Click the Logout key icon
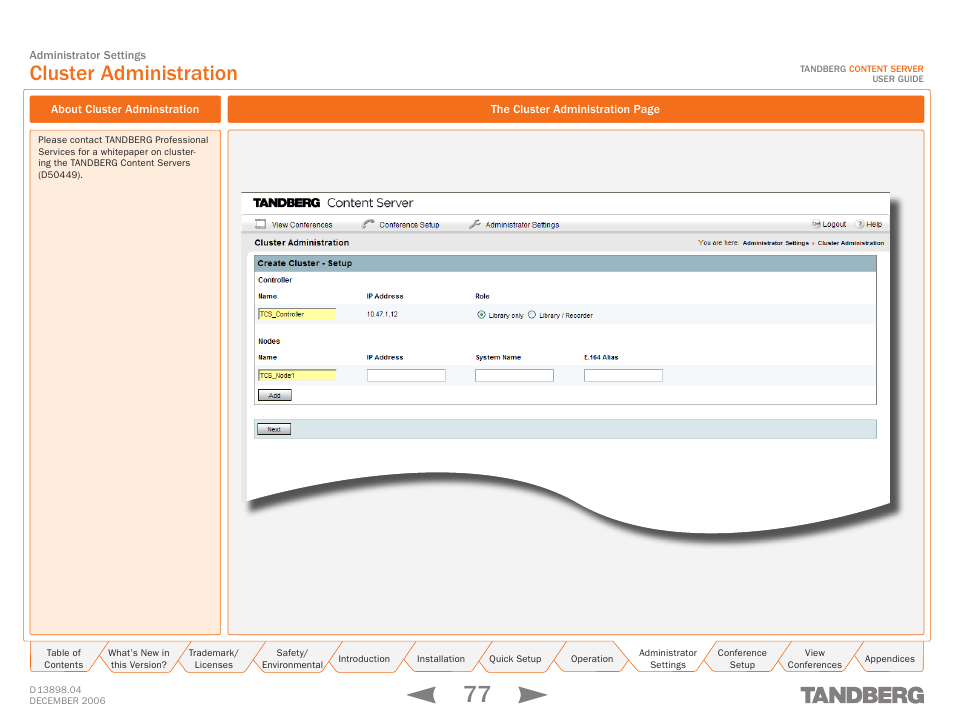 [816, 224]
